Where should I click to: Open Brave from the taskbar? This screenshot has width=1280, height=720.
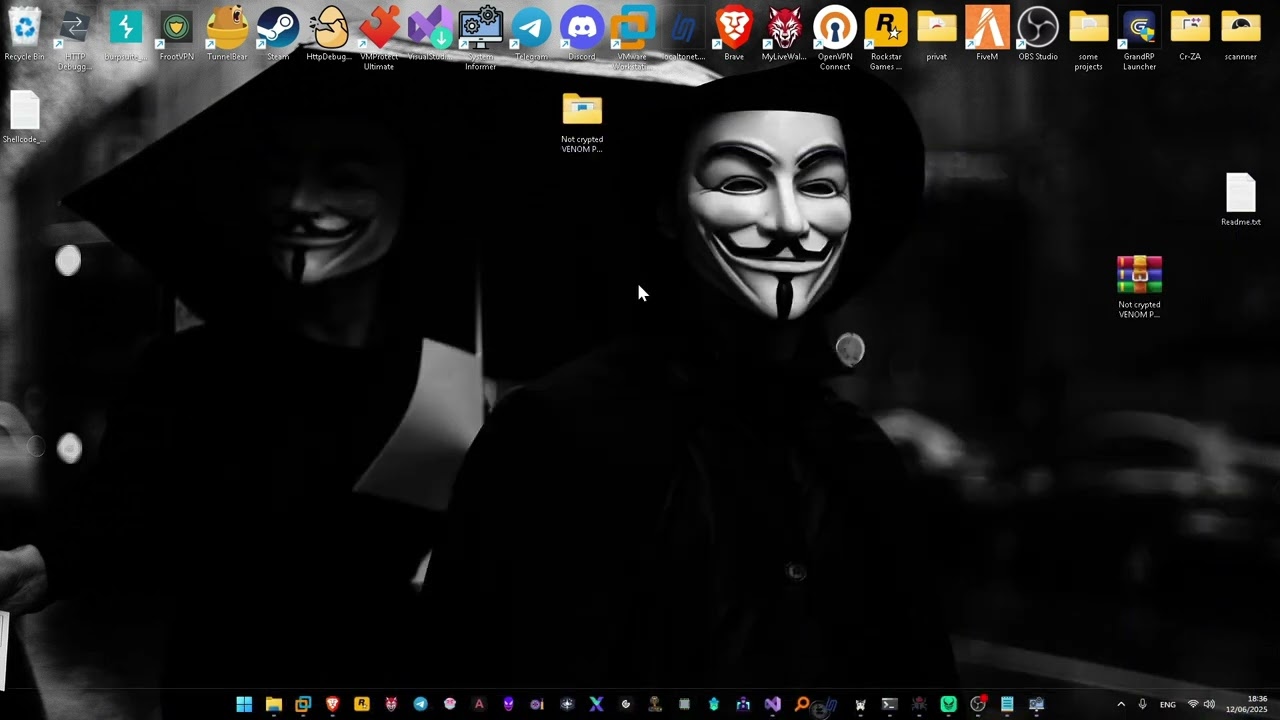pos(332,704)
